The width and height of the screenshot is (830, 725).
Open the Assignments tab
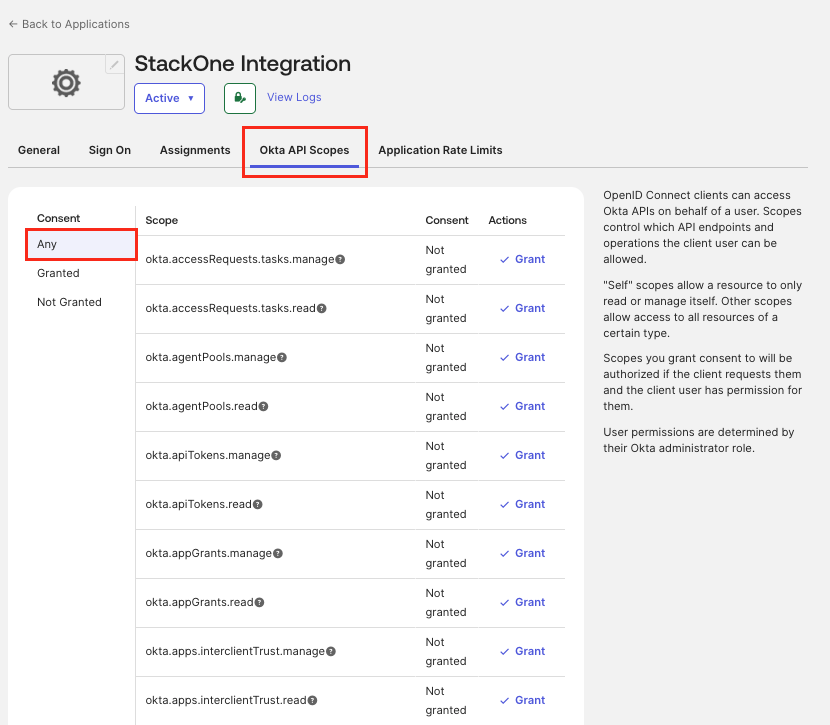pos(195,150)
